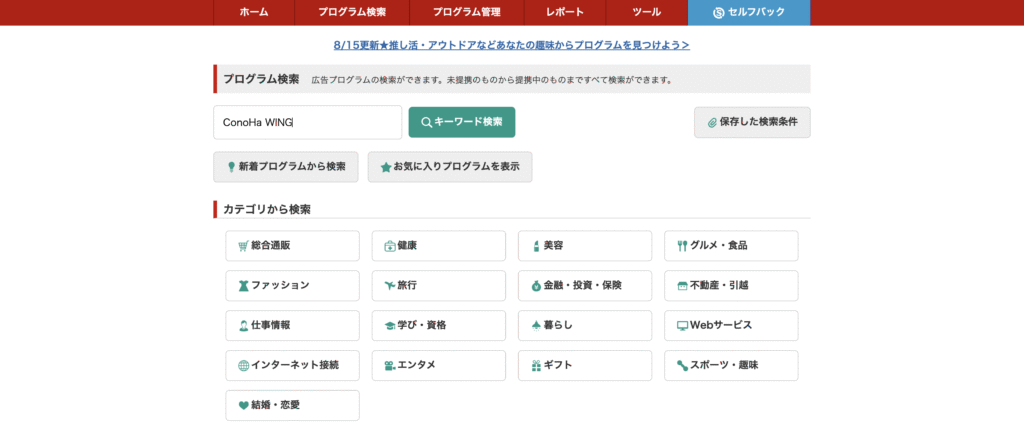The image size is (1024, 444).
Task: Click the money bag icon for 金融・投資・保険
Action: pos(536,286)
